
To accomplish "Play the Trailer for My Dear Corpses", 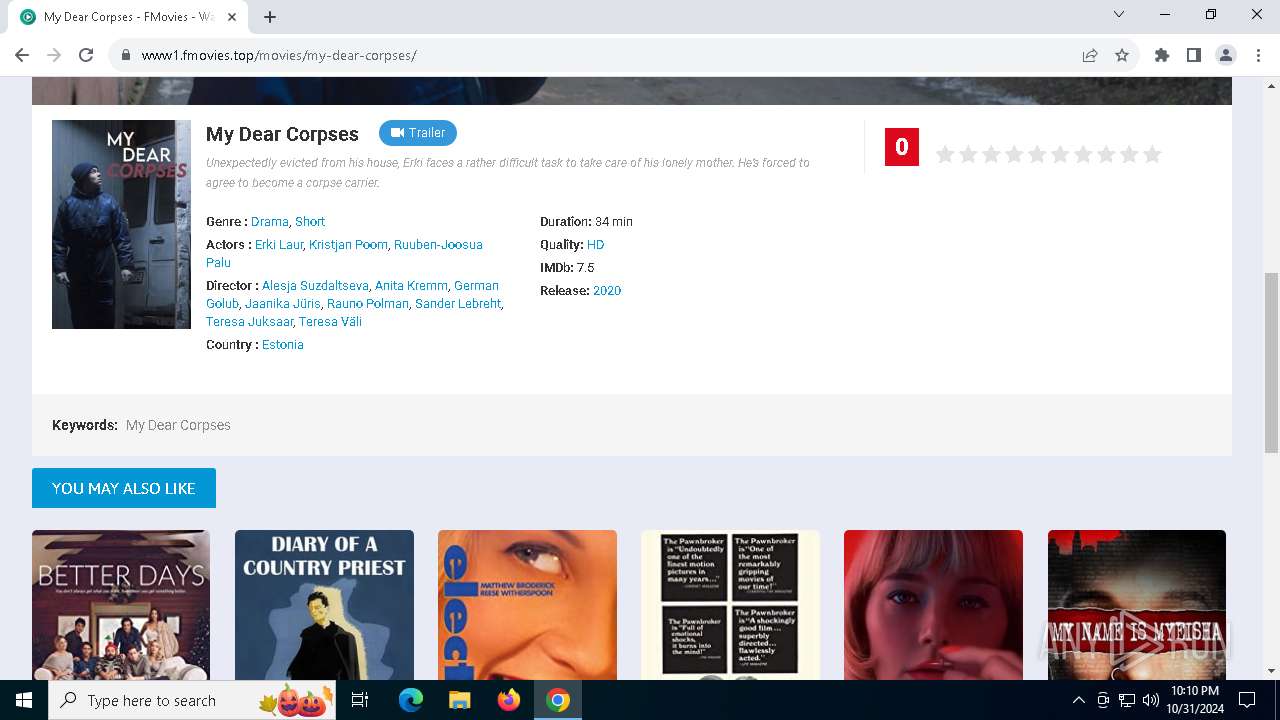I will tap(418, 133).
